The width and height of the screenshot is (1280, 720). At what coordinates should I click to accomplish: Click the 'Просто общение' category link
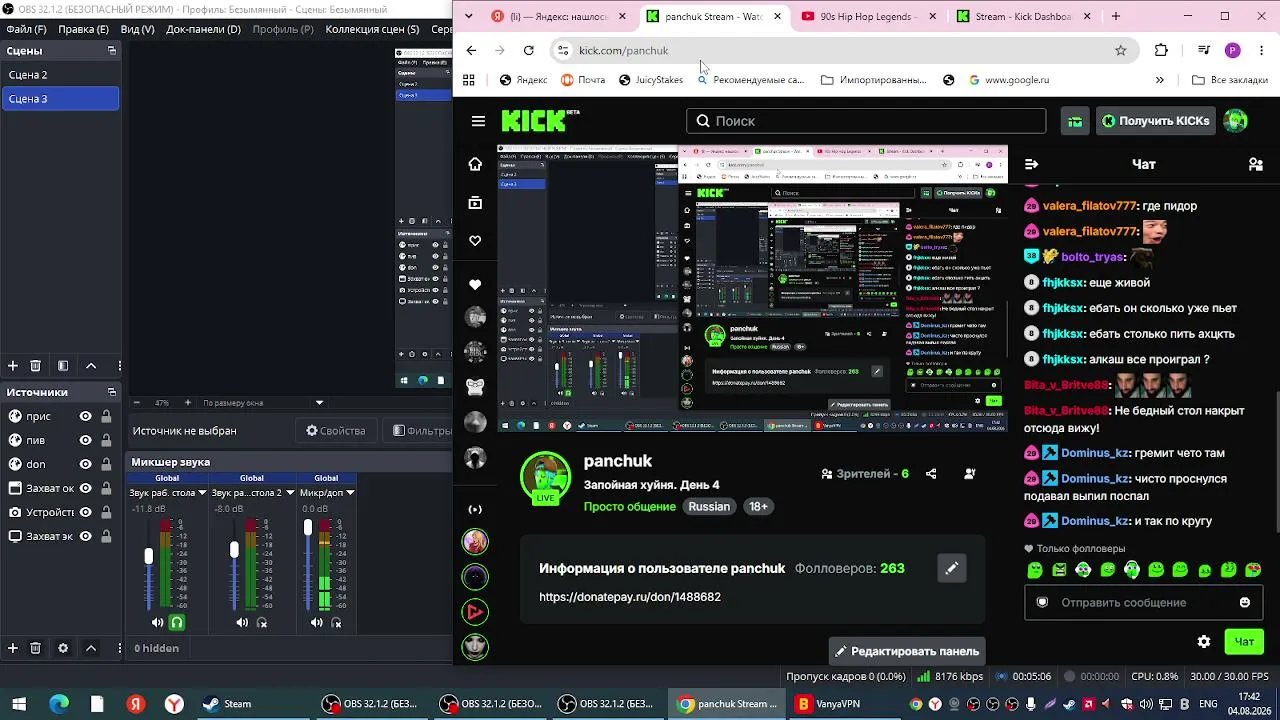tap(630, 506)
